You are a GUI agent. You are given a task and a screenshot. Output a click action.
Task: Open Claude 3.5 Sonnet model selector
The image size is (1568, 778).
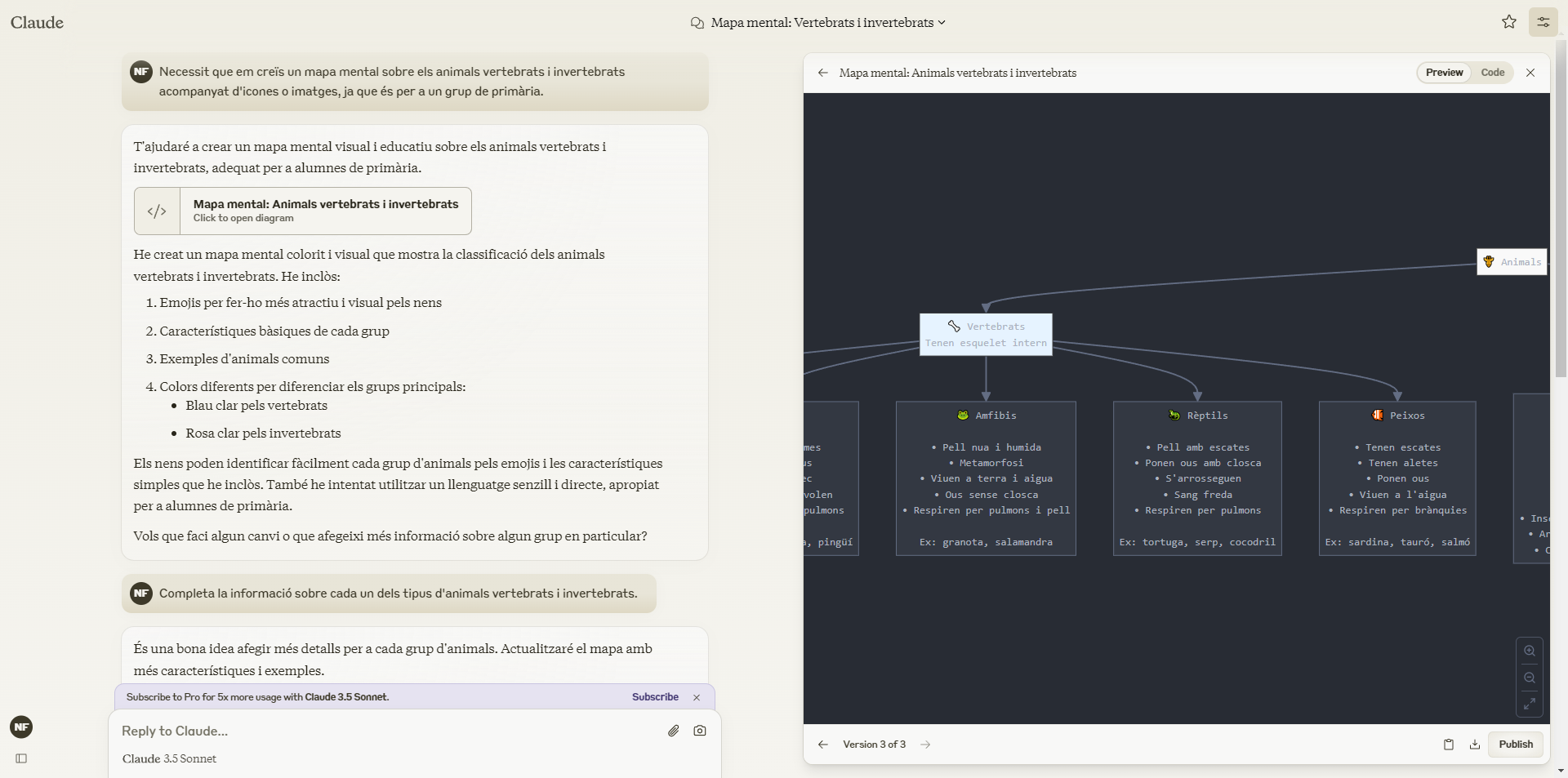[x=169, y=758]
